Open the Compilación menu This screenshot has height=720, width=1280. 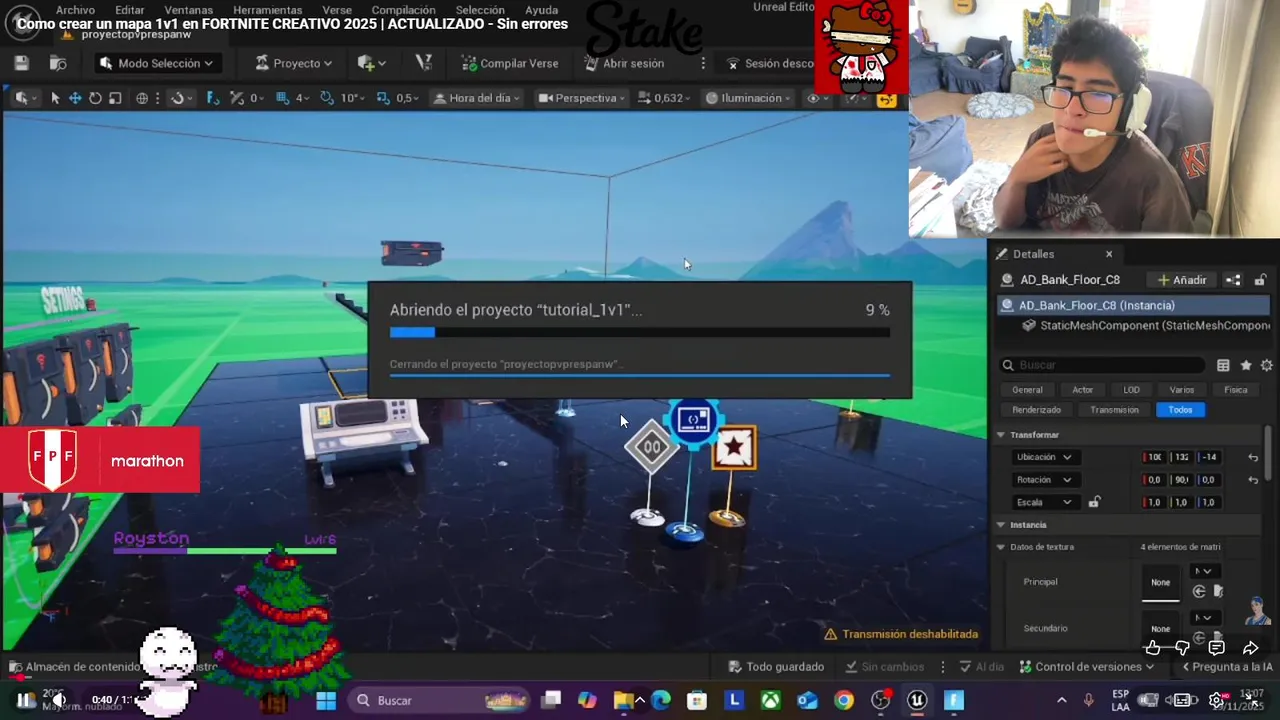(403, 10)
